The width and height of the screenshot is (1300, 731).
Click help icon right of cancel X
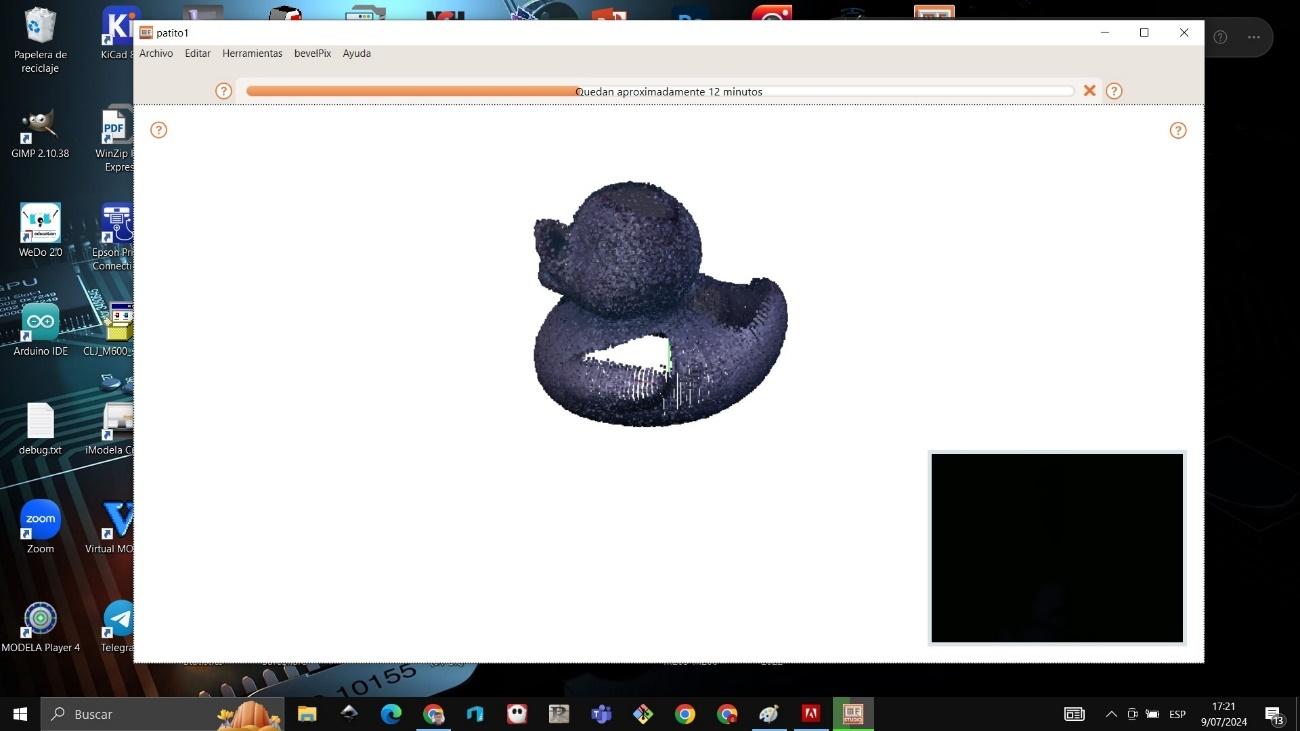pos(1114,91)
